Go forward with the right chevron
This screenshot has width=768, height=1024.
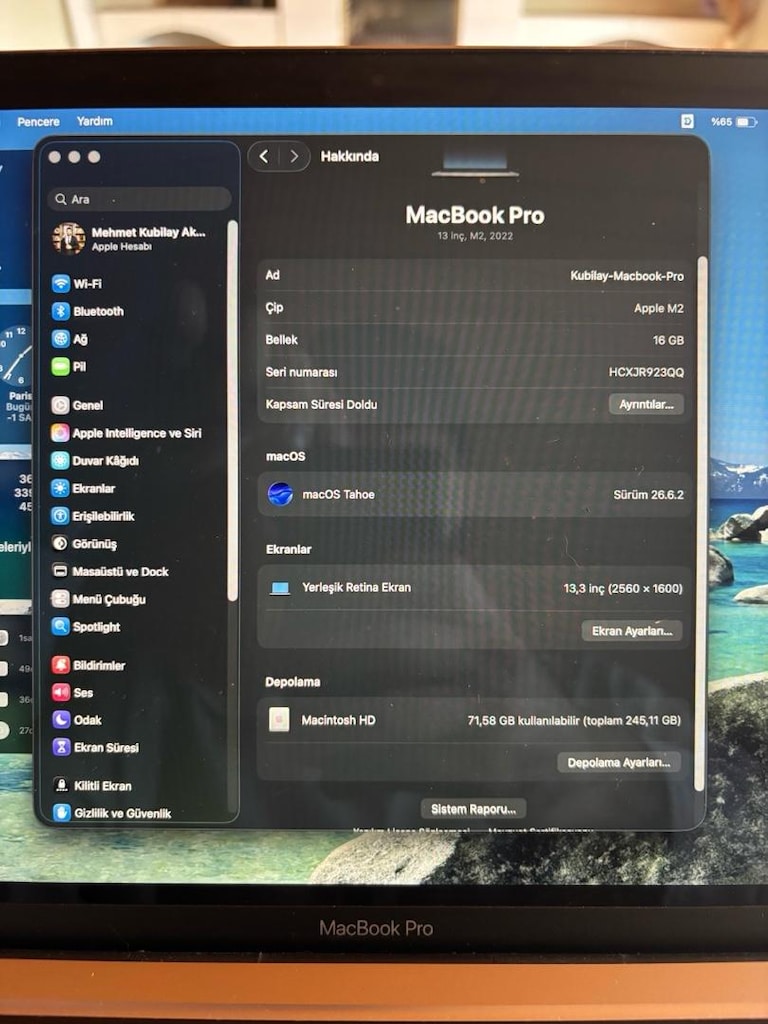point(294,156)
